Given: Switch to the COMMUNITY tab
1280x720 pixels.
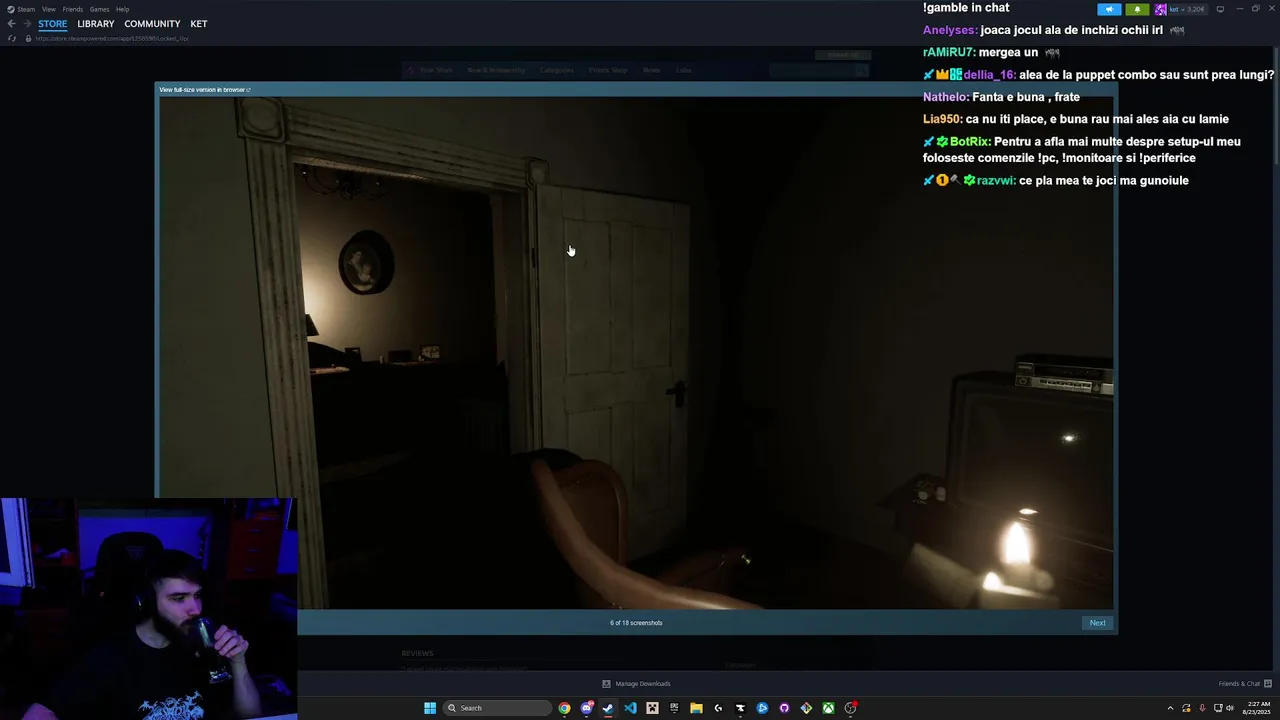Looking at the screenshot, I should 152,24.
